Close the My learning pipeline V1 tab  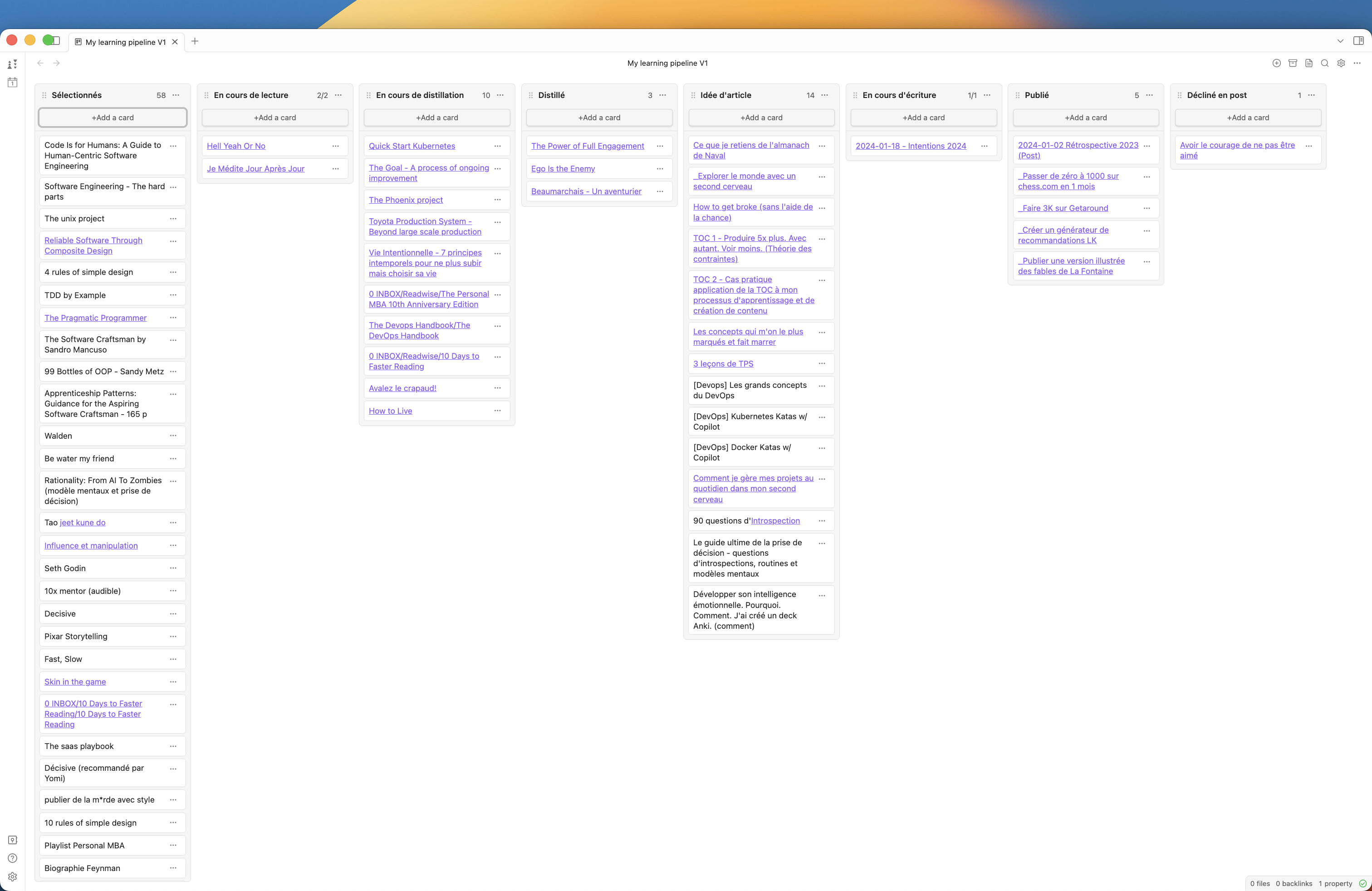point(175,42)
